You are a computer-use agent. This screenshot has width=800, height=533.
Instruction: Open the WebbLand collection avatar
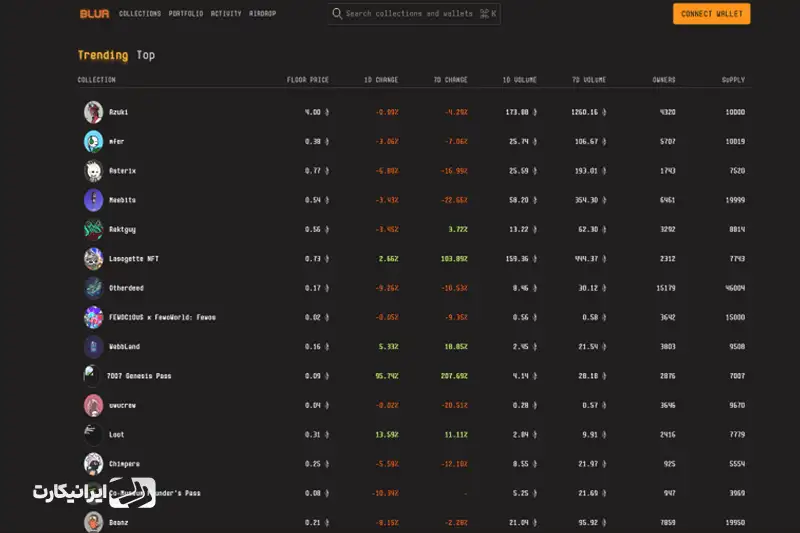(93, 347)
